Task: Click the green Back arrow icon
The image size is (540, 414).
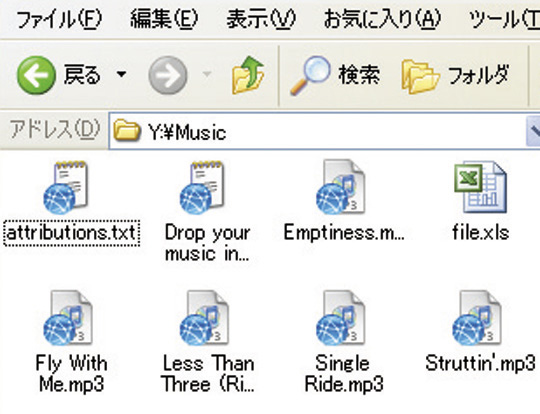Action: (36, 75)
